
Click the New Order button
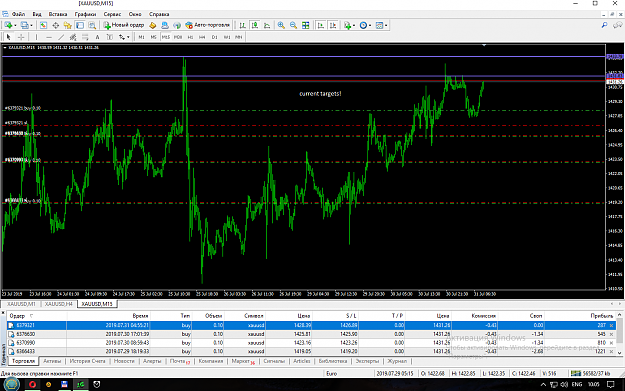(124, 25)
